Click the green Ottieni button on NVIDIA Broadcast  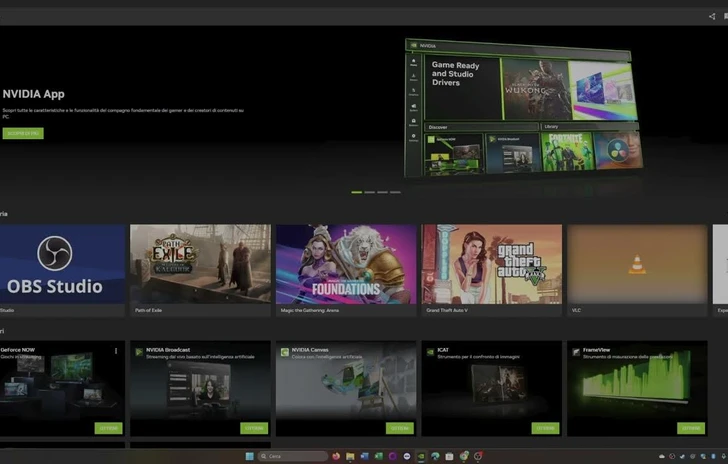254,428
